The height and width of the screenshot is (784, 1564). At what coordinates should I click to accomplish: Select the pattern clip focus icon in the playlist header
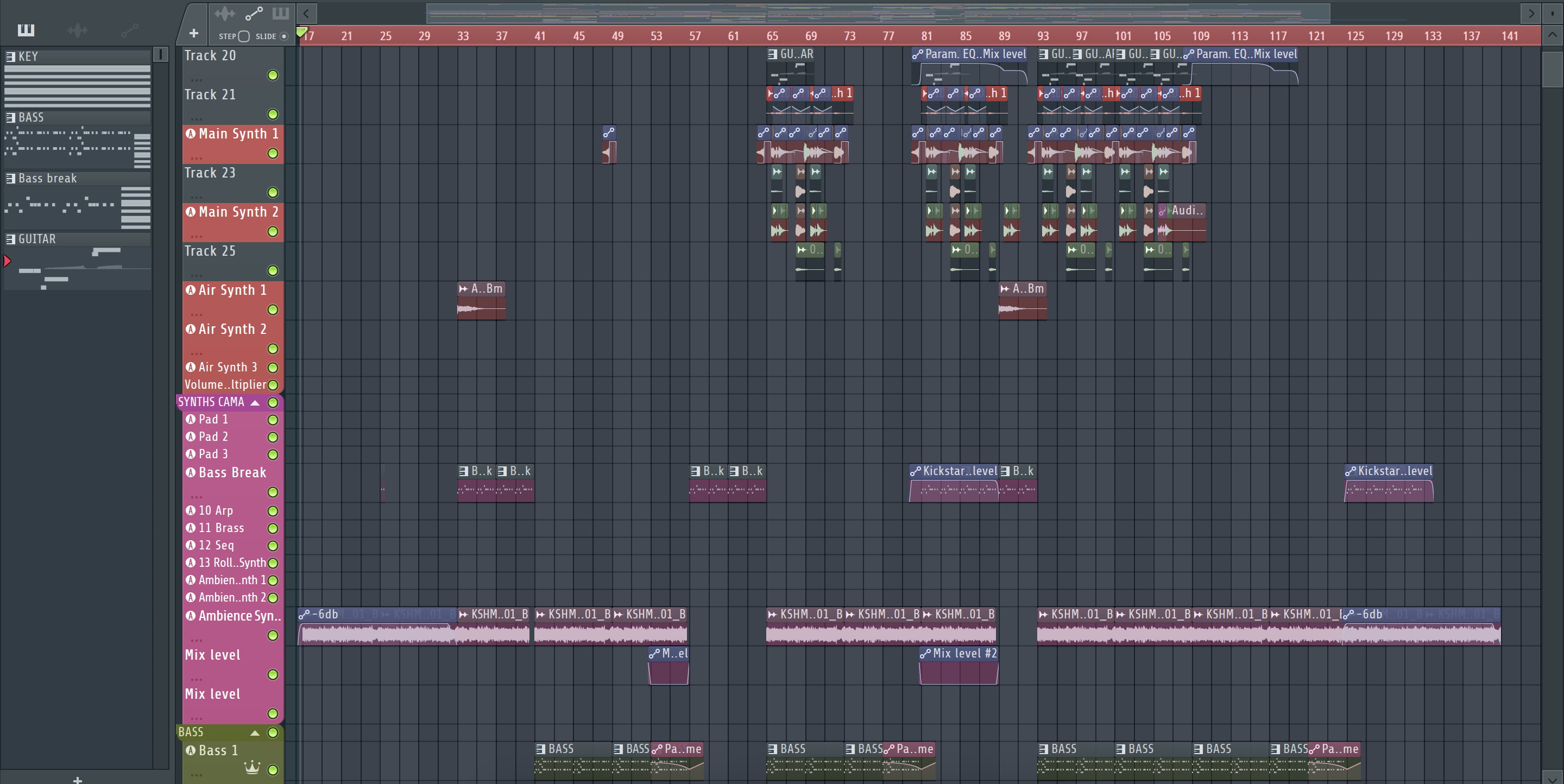click(281, 14)
